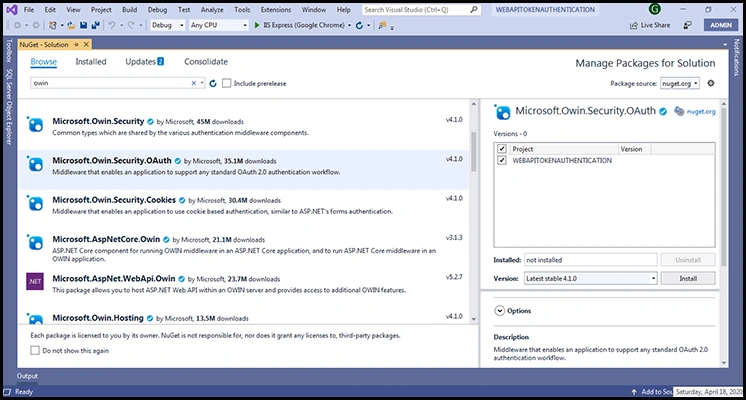Open the New Project dropdown arrow
The height and width of the screenshot is (400, 746).
pos(61,26)
